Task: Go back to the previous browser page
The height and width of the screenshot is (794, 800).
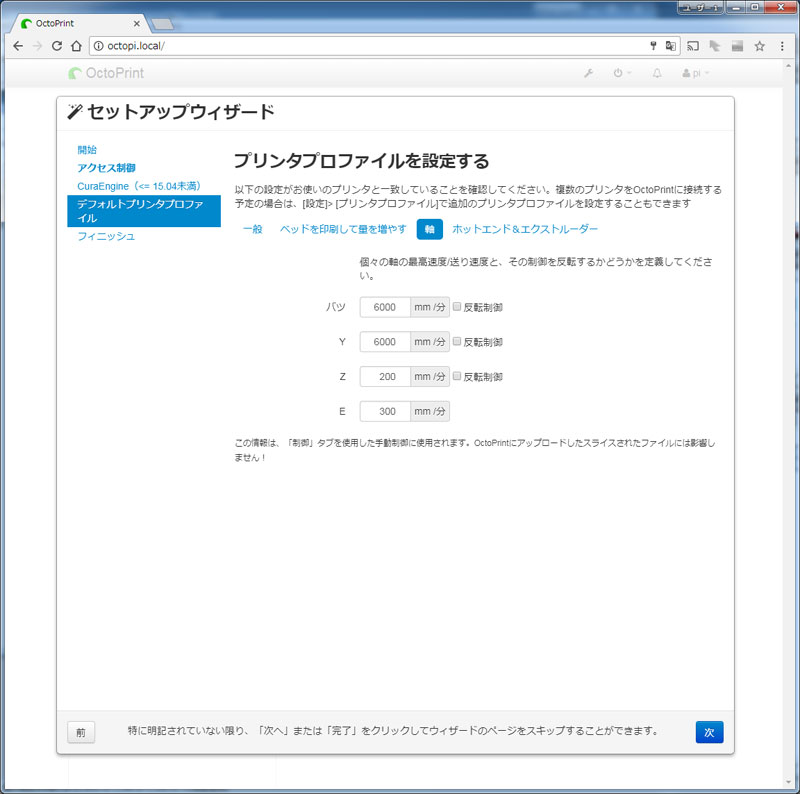Action: (x=18, y=46)
